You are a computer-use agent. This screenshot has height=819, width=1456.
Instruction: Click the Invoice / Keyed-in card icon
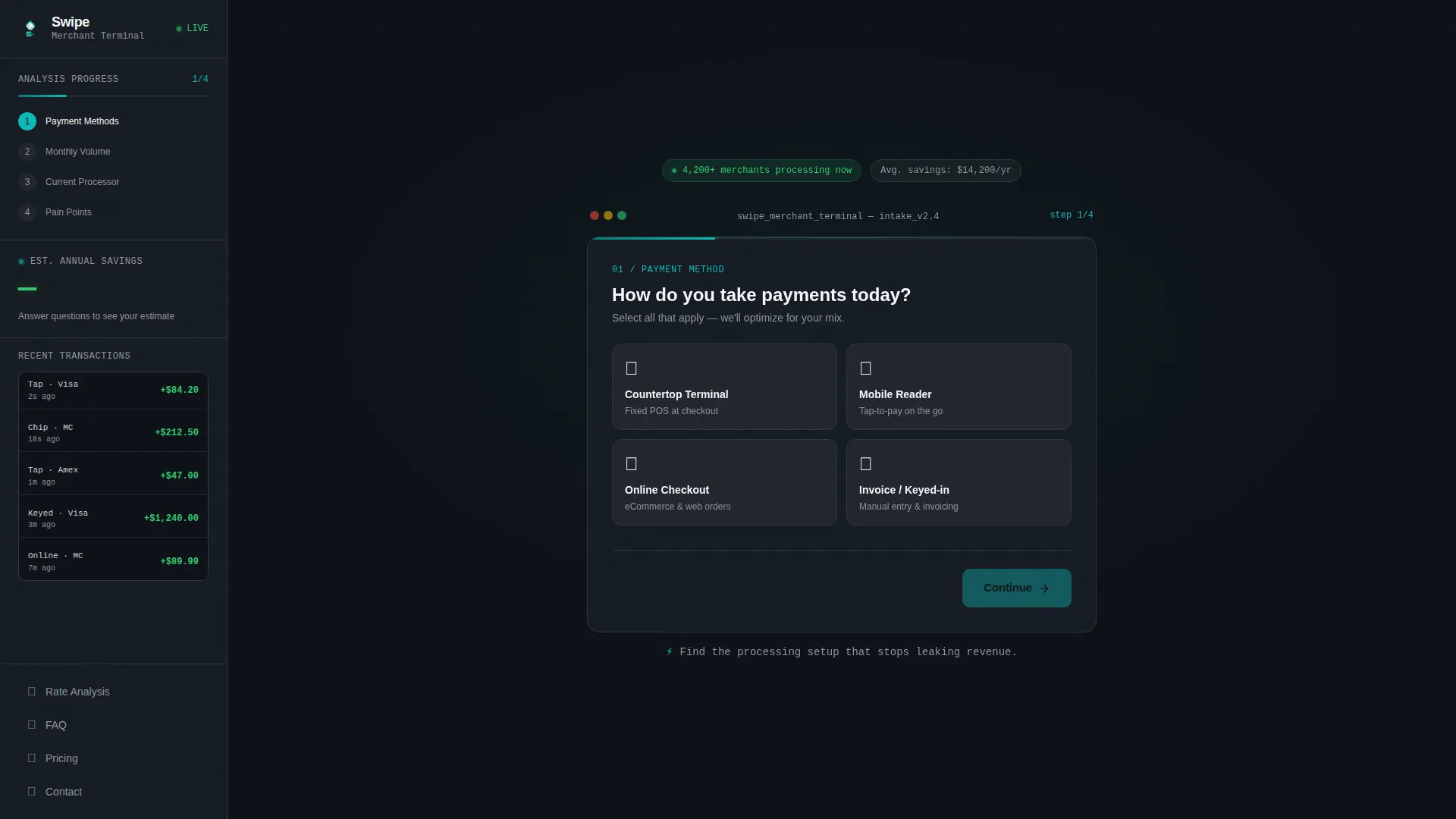coord(865,464)
